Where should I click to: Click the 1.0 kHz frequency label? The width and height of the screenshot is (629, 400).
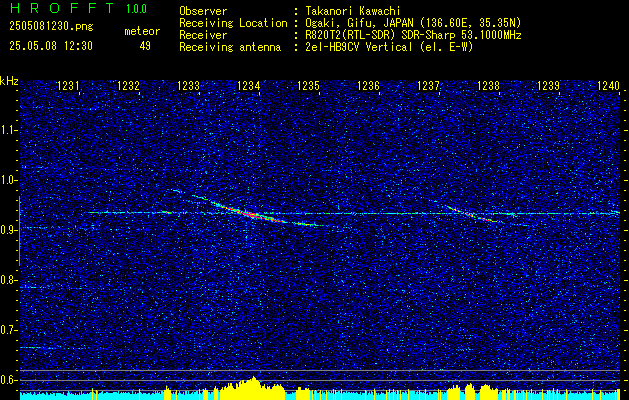click(7, 180)
